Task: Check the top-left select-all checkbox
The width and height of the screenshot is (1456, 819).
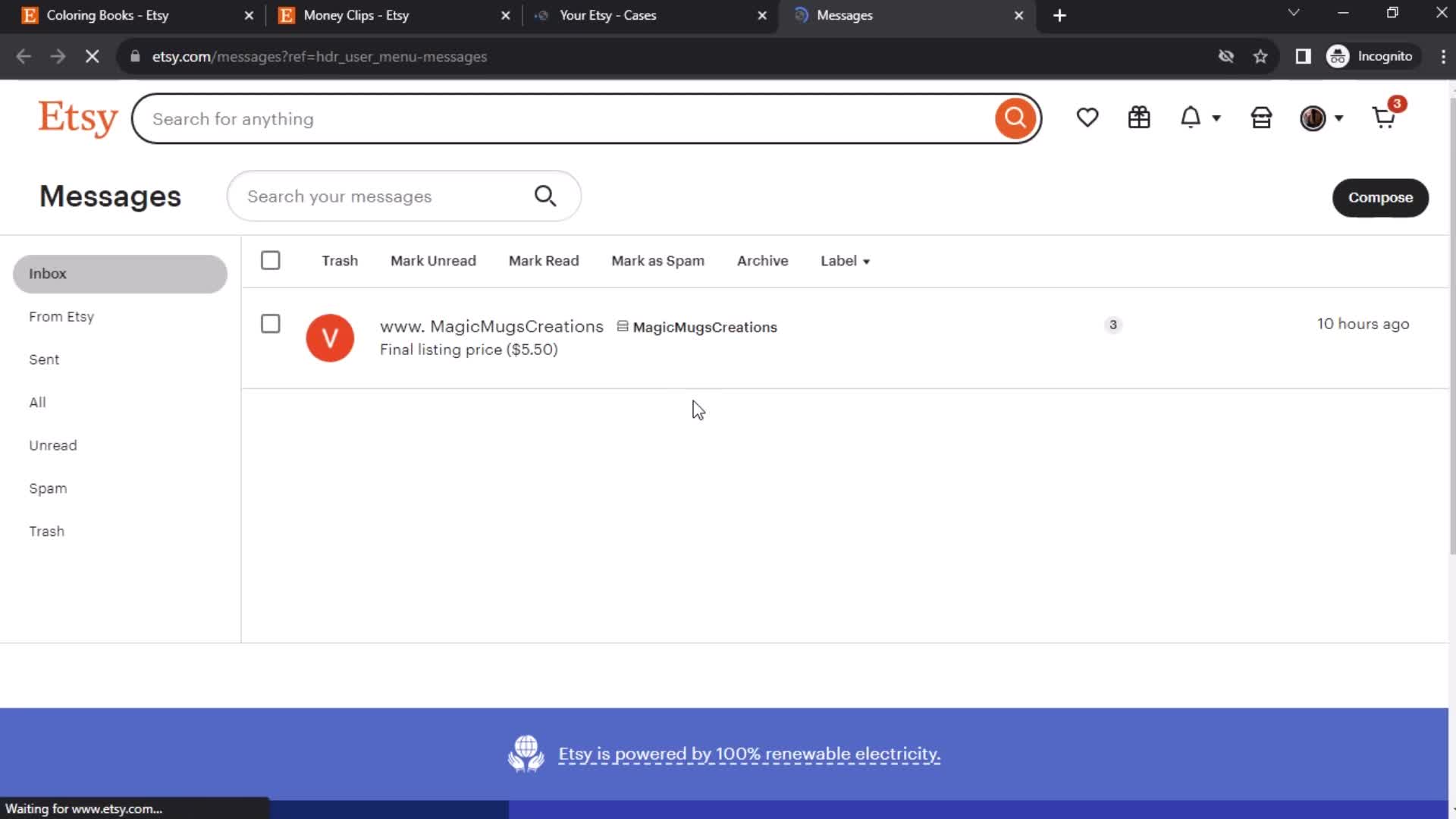Action: [x=271, y=260]
